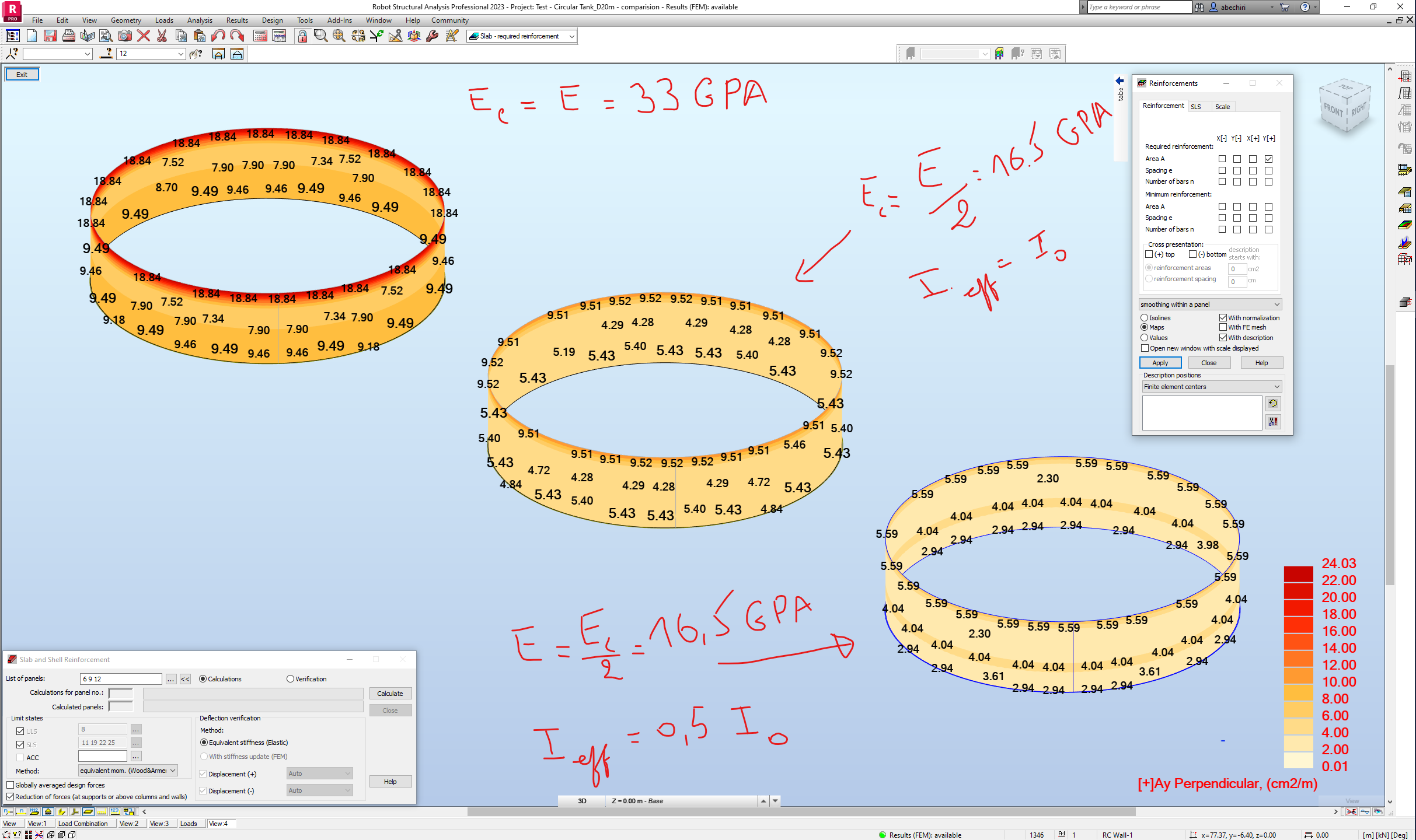Check the ACC limit state checkbox

point(21,757)
